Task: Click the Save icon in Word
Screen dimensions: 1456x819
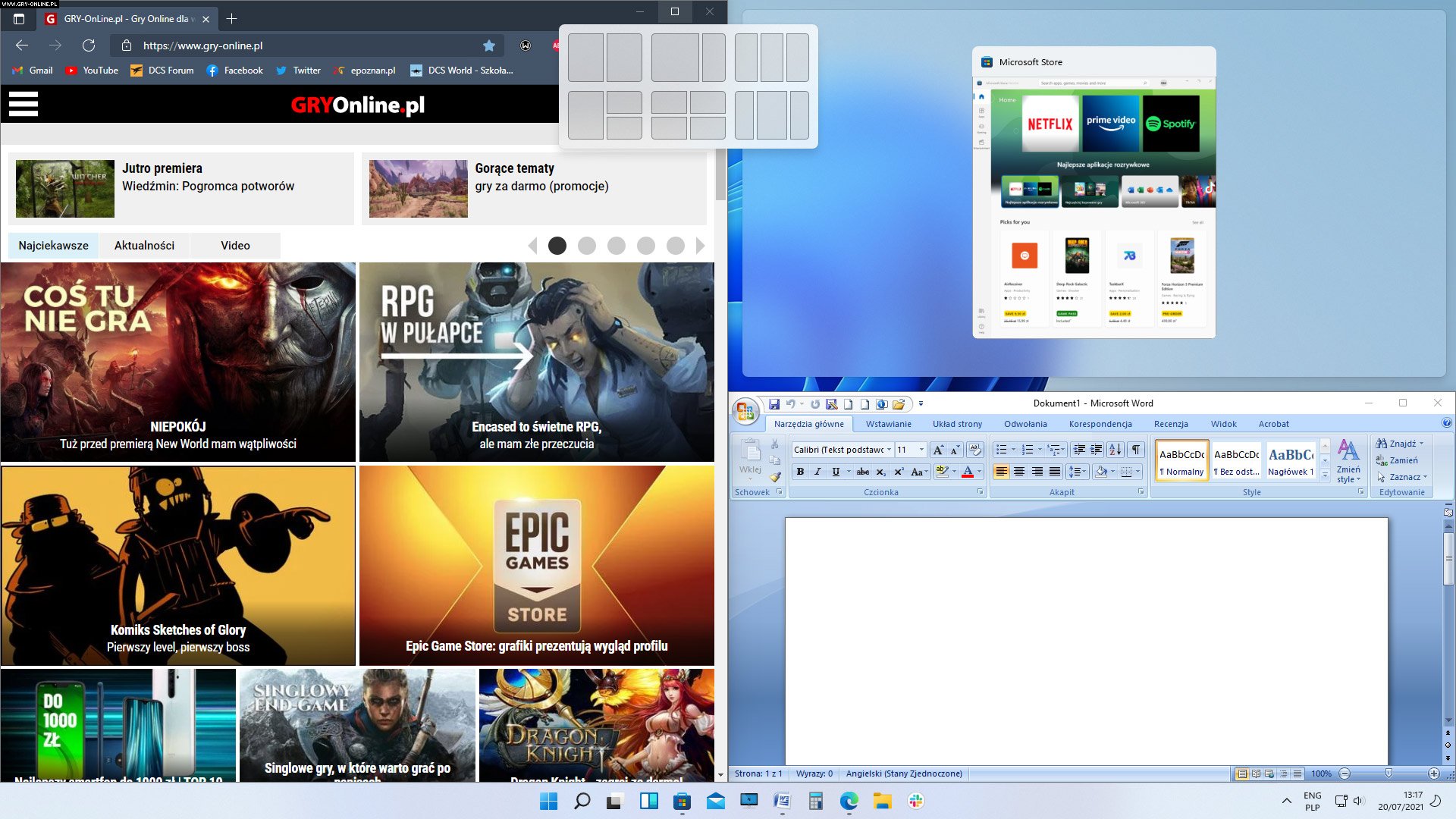Action: click(773, 404)
